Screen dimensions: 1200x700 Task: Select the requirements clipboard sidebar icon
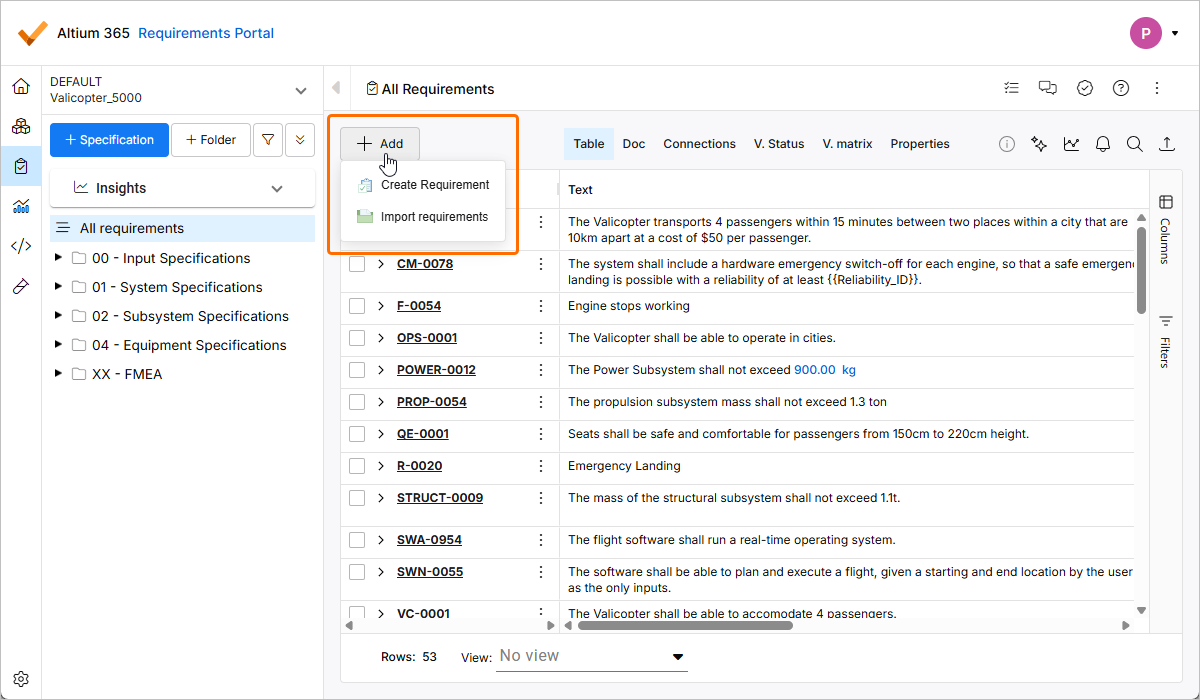point(20,166)
